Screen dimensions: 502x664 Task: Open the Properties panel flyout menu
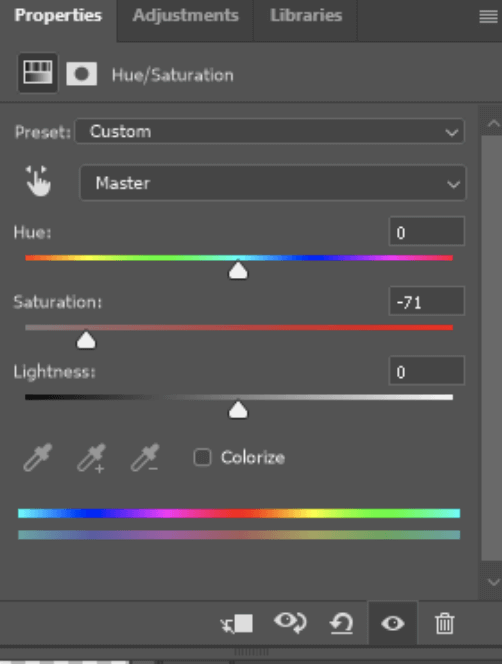[x=488, y=17]
